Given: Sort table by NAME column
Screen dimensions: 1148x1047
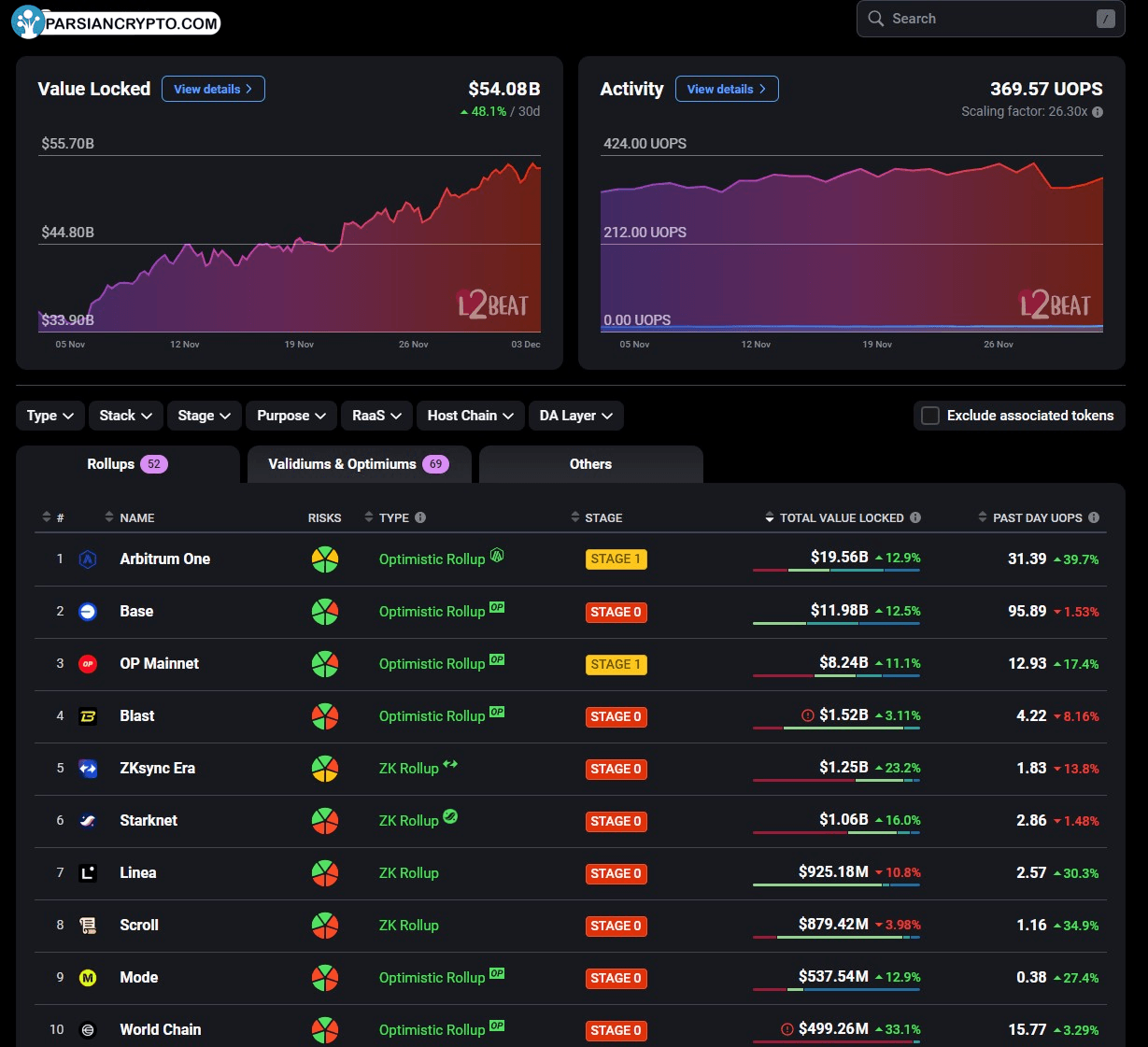Looking at the screenshot, I should click(x=129, y=517).
